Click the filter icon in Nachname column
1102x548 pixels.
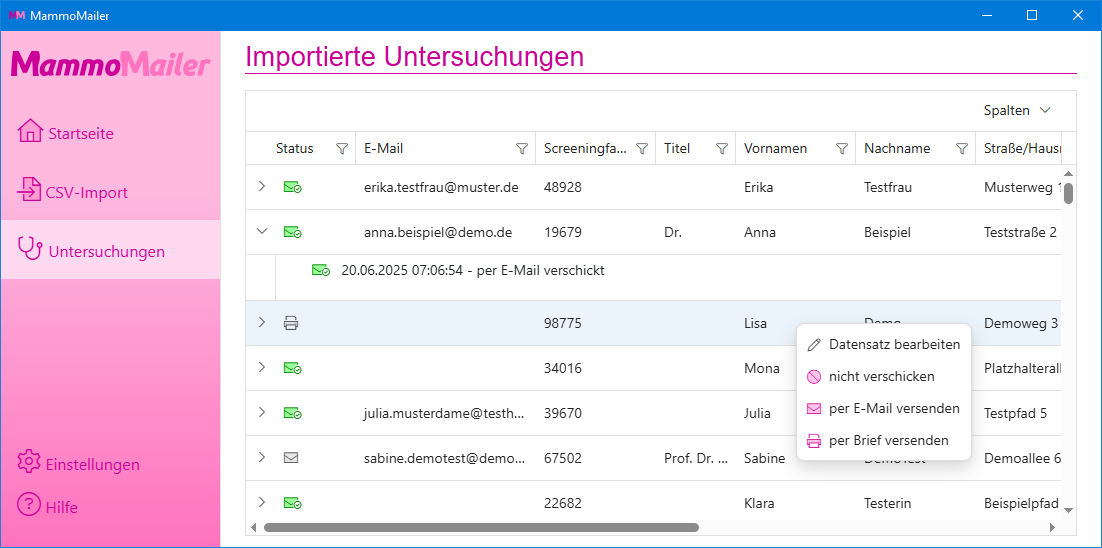tap(961, 149)
